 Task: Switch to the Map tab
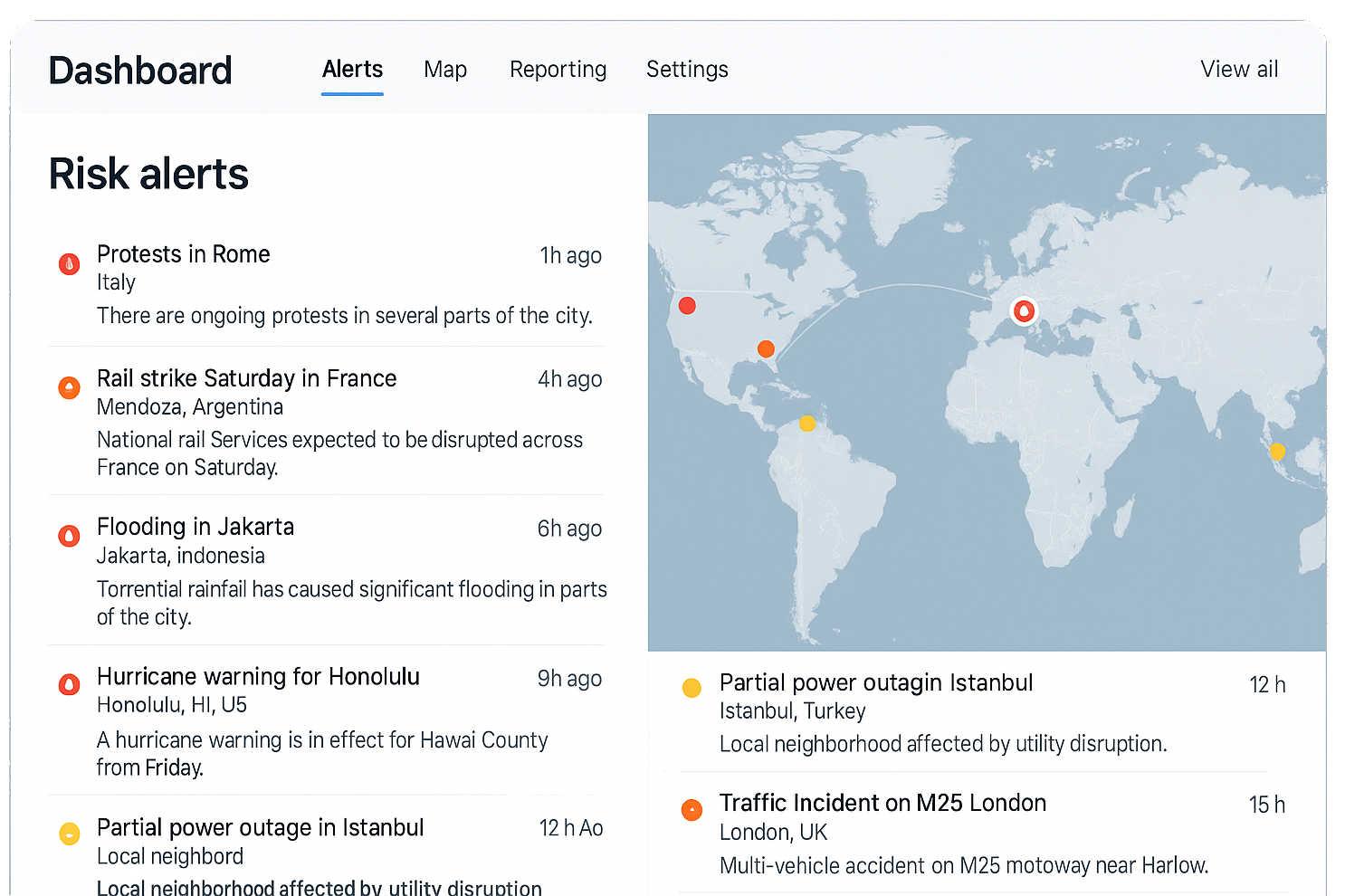445,70
